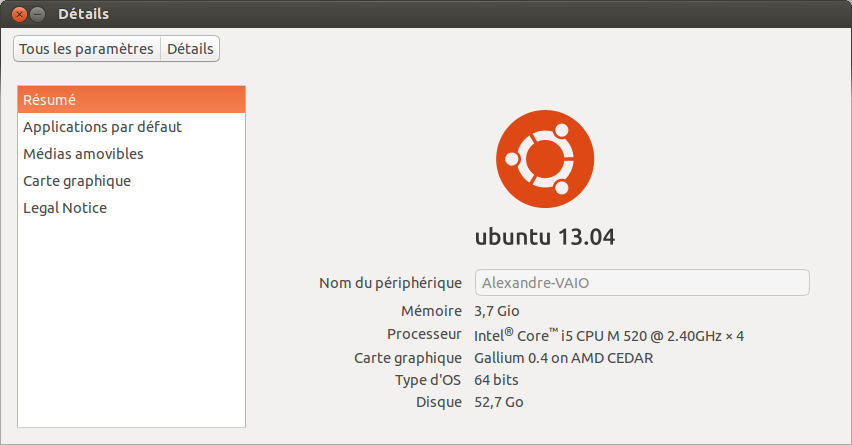This screenshot has height=445, width=852.
Task: Click the Mémoire label
Action: [431, 311]
